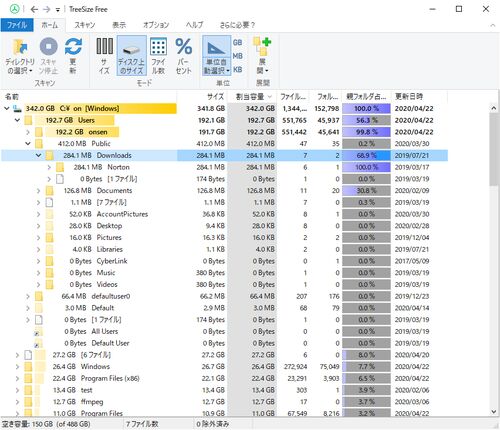Click the Windows folder icon

[x=28, y=367]
